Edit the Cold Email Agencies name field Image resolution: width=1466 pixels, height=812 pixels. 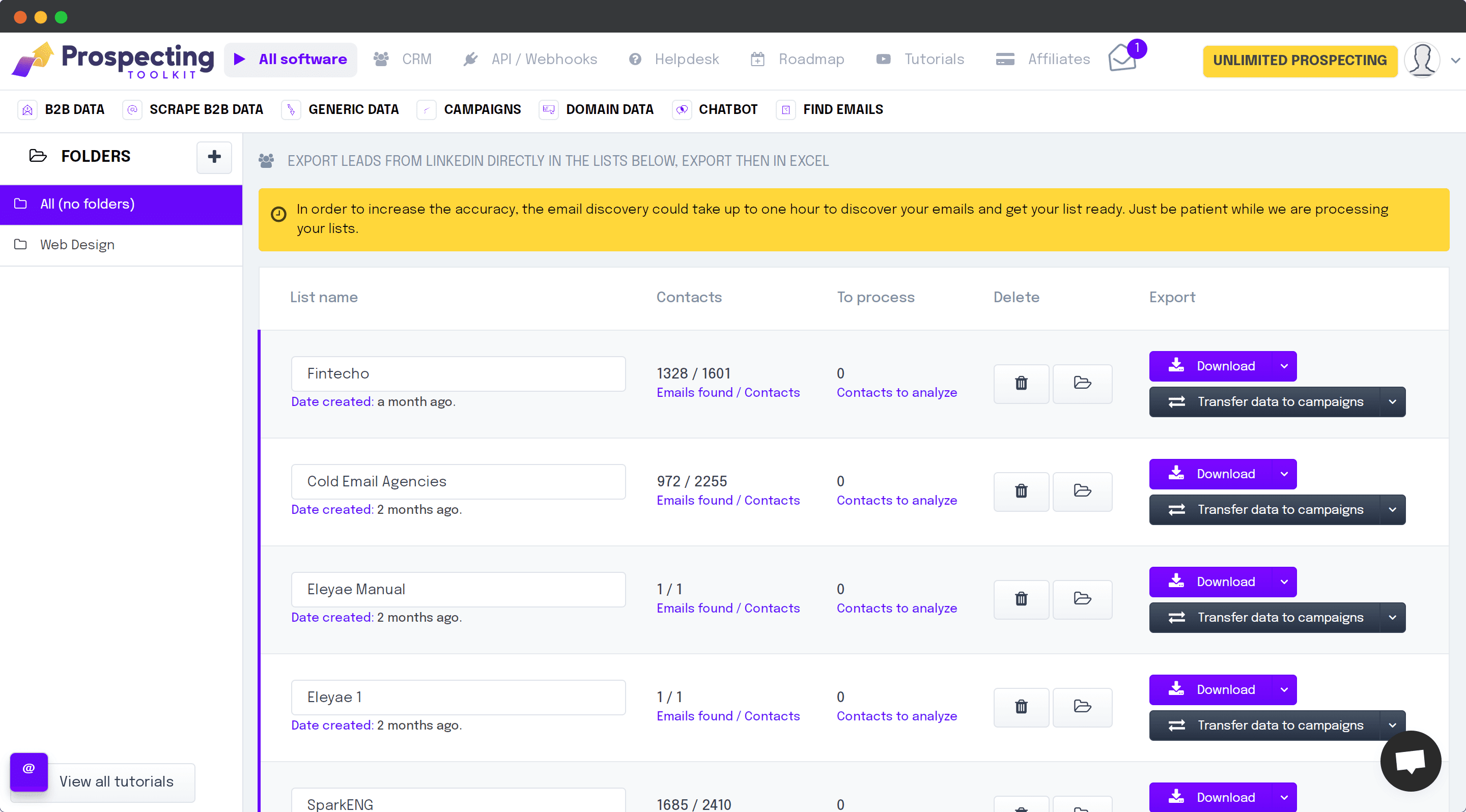[458, 482]
